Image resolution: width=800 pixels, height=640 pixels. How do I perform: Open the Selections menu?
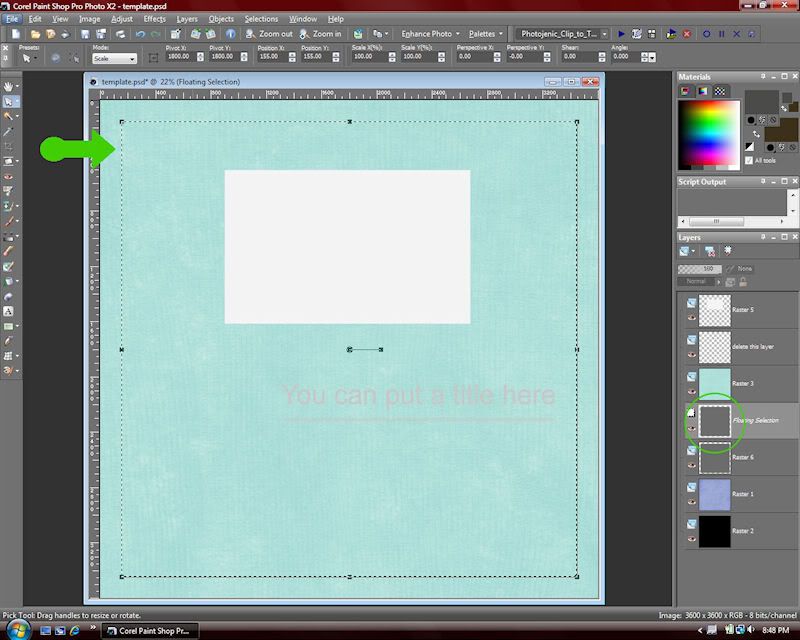click(261, 19)
